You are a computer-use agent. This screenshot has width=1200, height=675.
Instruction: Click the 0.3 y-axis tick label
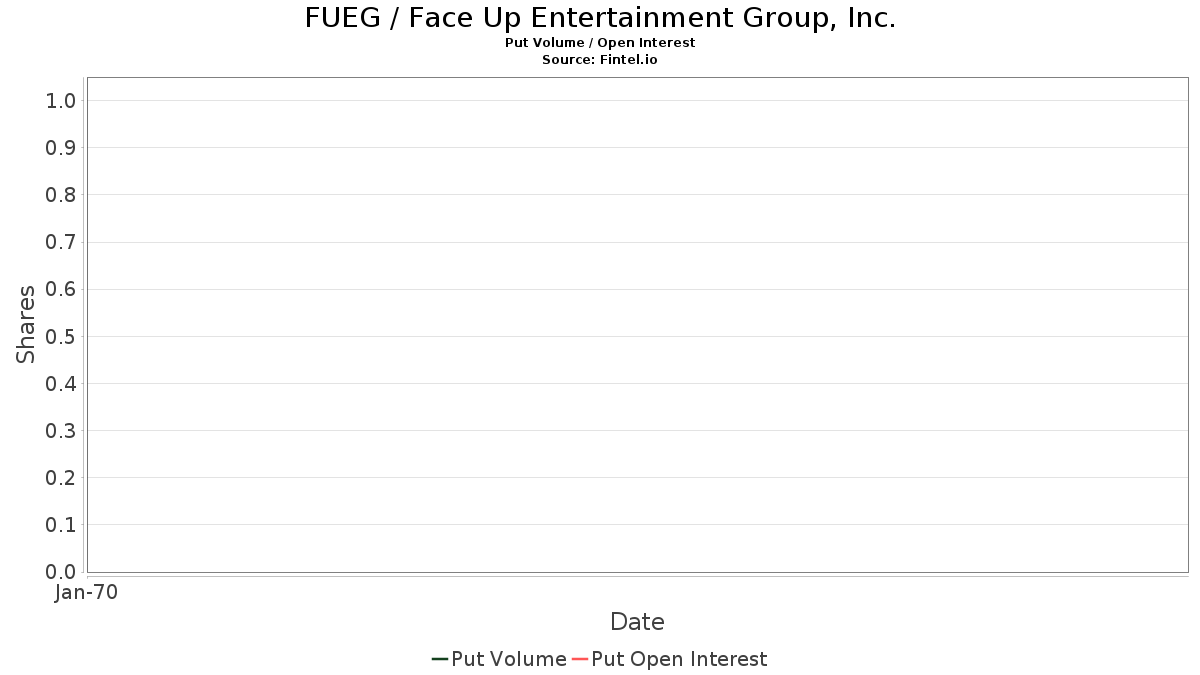click(x=61, y=431)
